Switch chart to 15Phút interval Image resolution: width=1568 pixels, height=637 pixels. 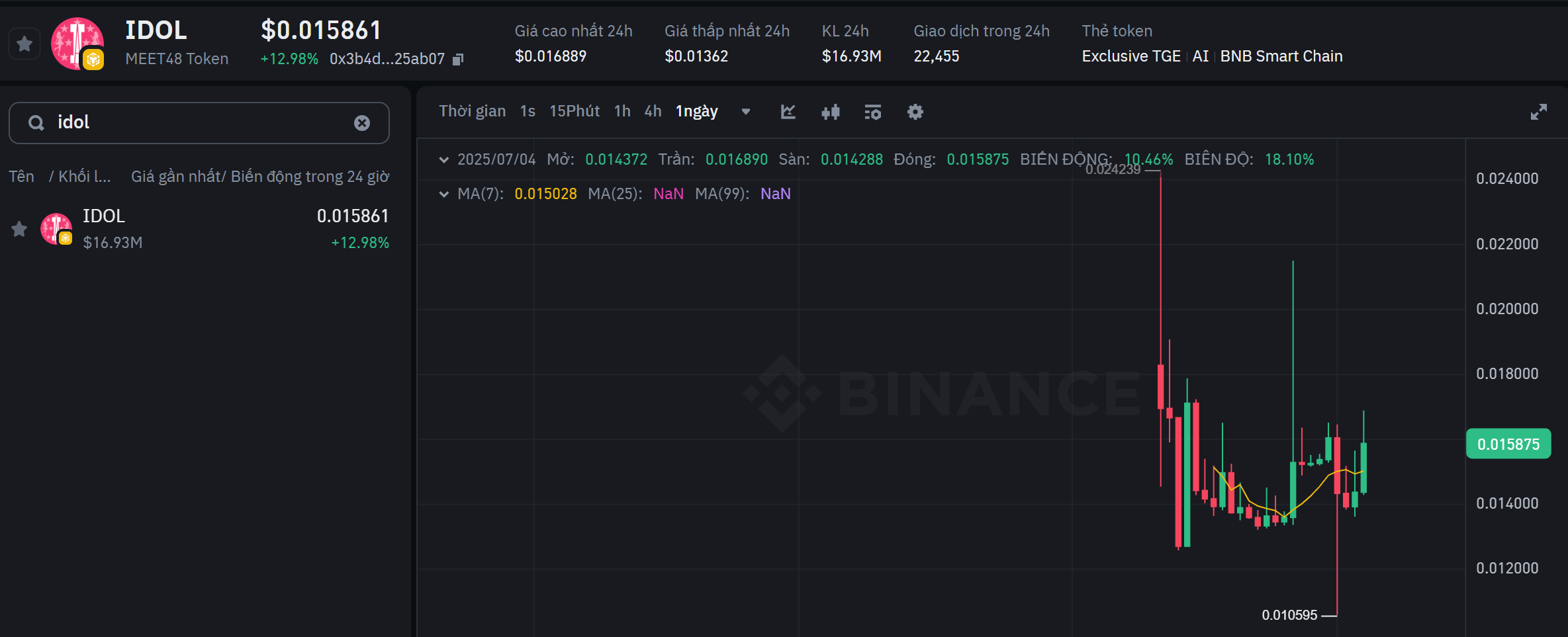pyautogui.click(x=575, y=111)
